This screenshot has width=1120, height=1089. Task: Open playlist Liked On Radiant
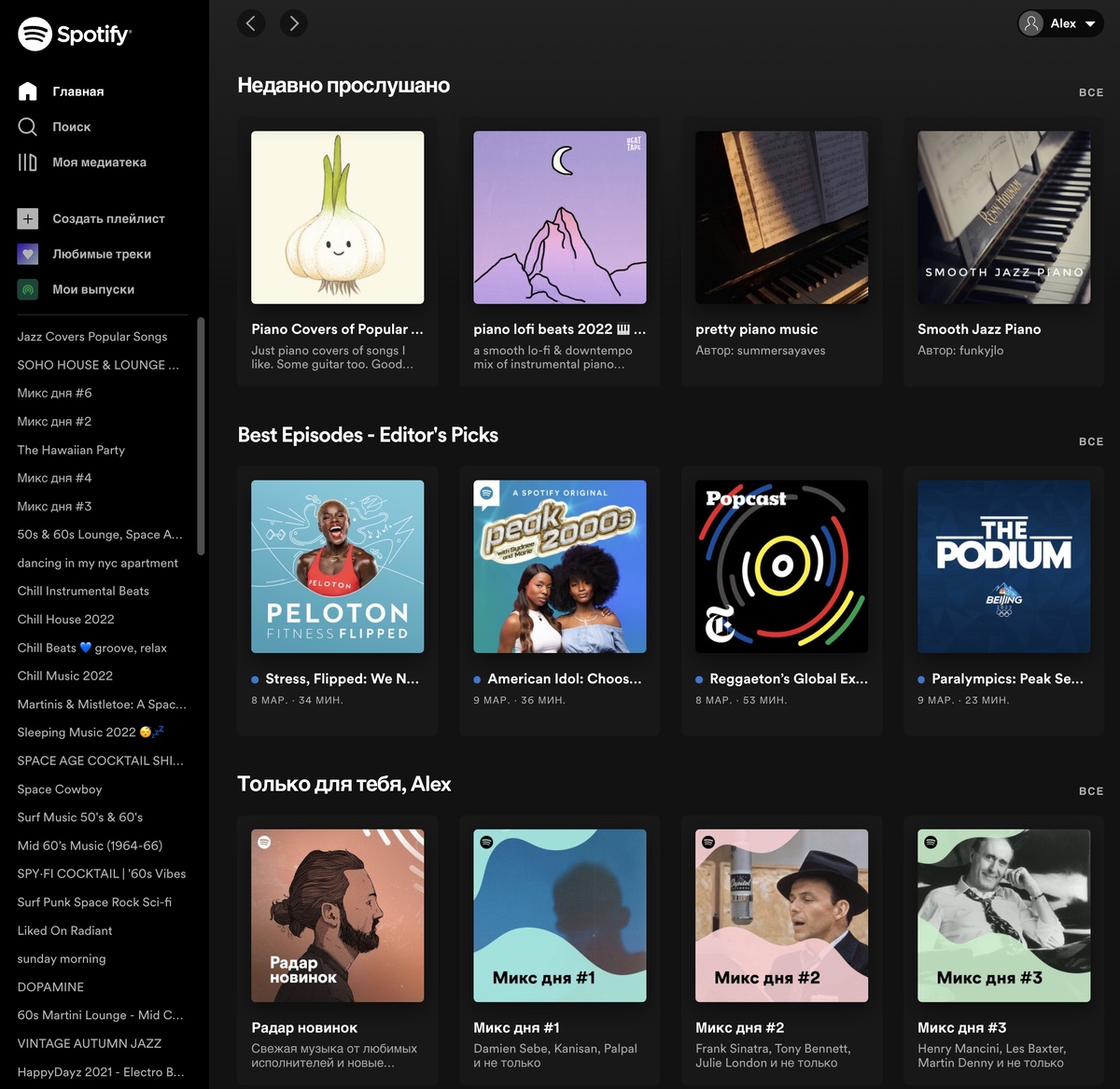(x=64, y=930)
